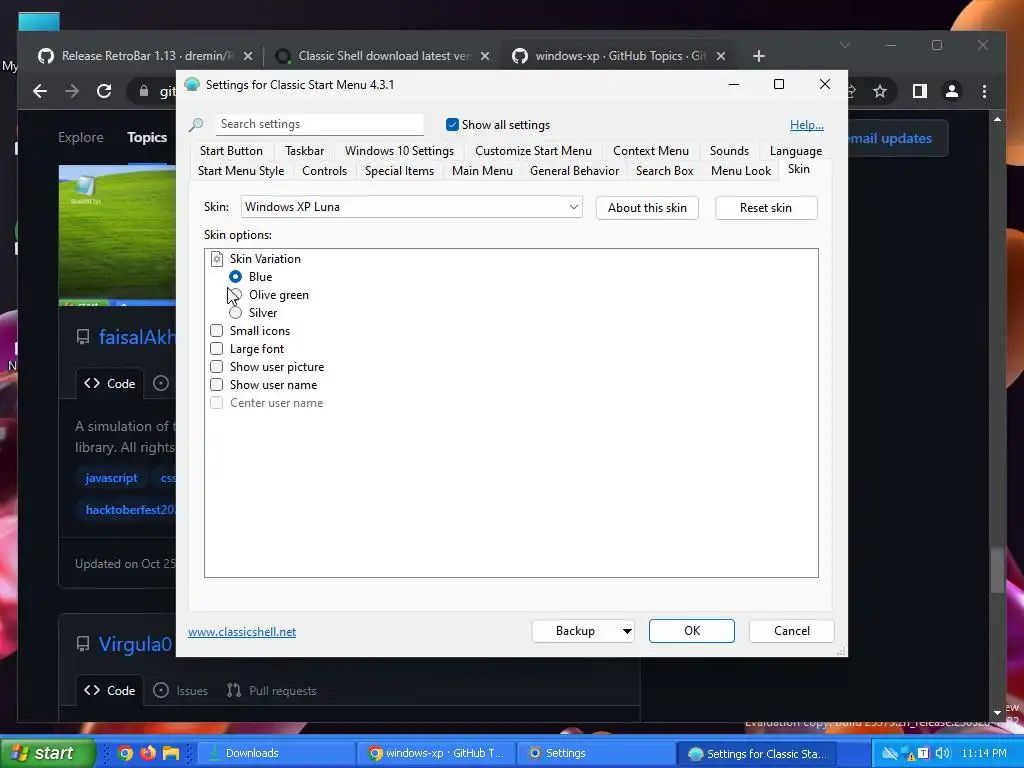Click the Reset skin button
This screenshot has width=1024, height=768.
tap(765, 208)
